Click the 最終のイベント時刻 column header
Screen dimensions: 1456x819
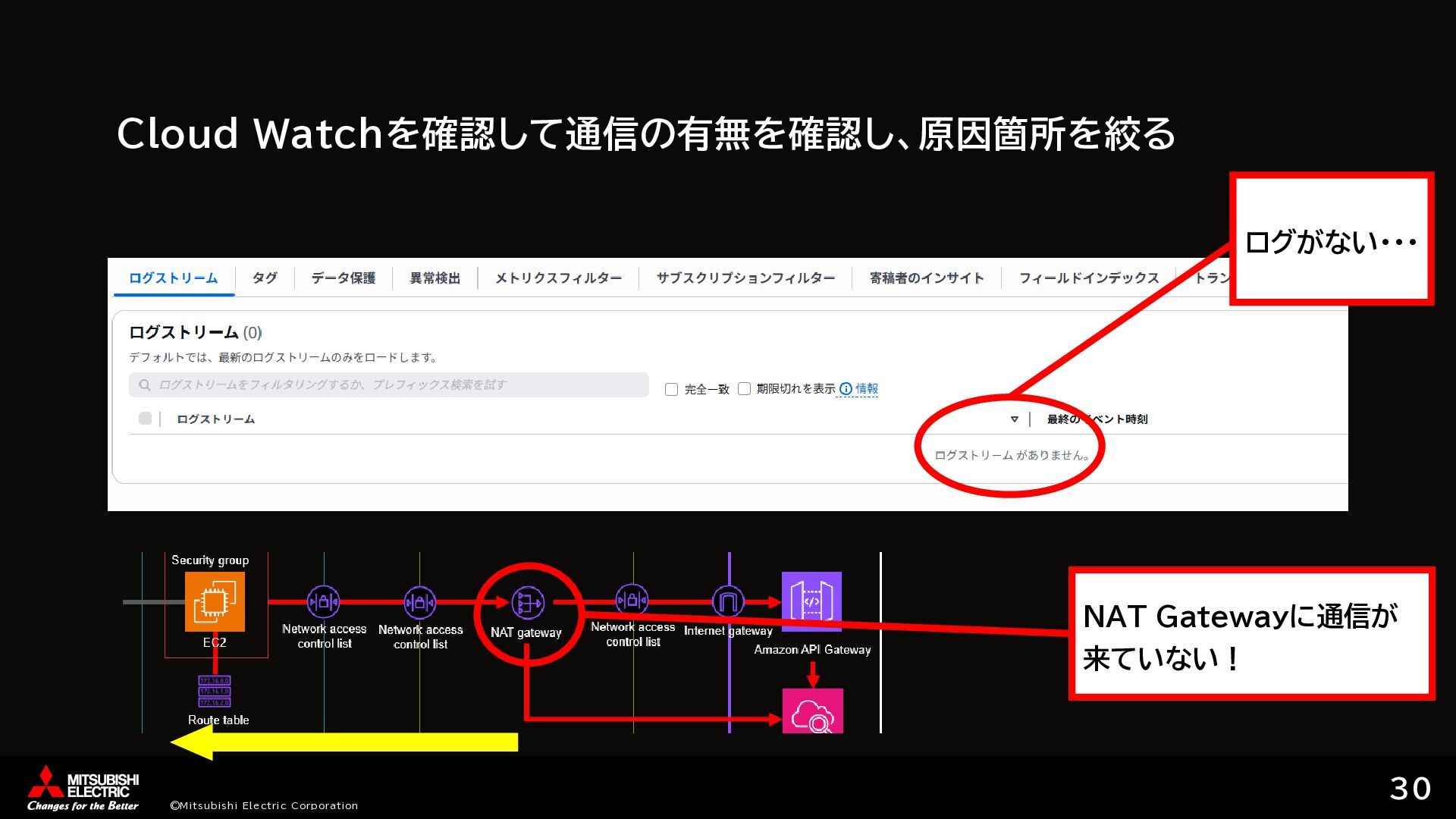tap(1097, 419)
